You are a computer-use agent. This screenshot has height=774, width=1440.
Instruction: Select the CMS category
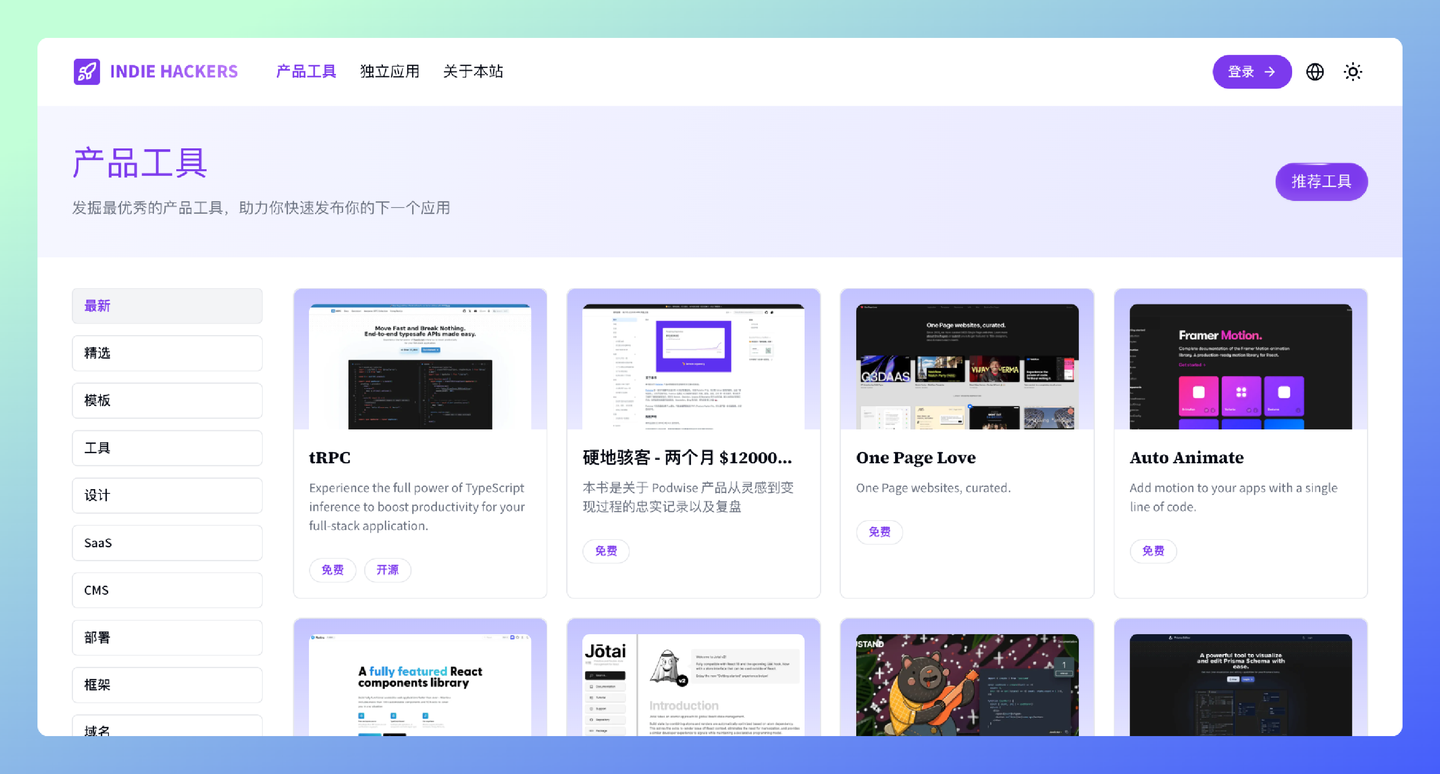click(x=167, y=591)
